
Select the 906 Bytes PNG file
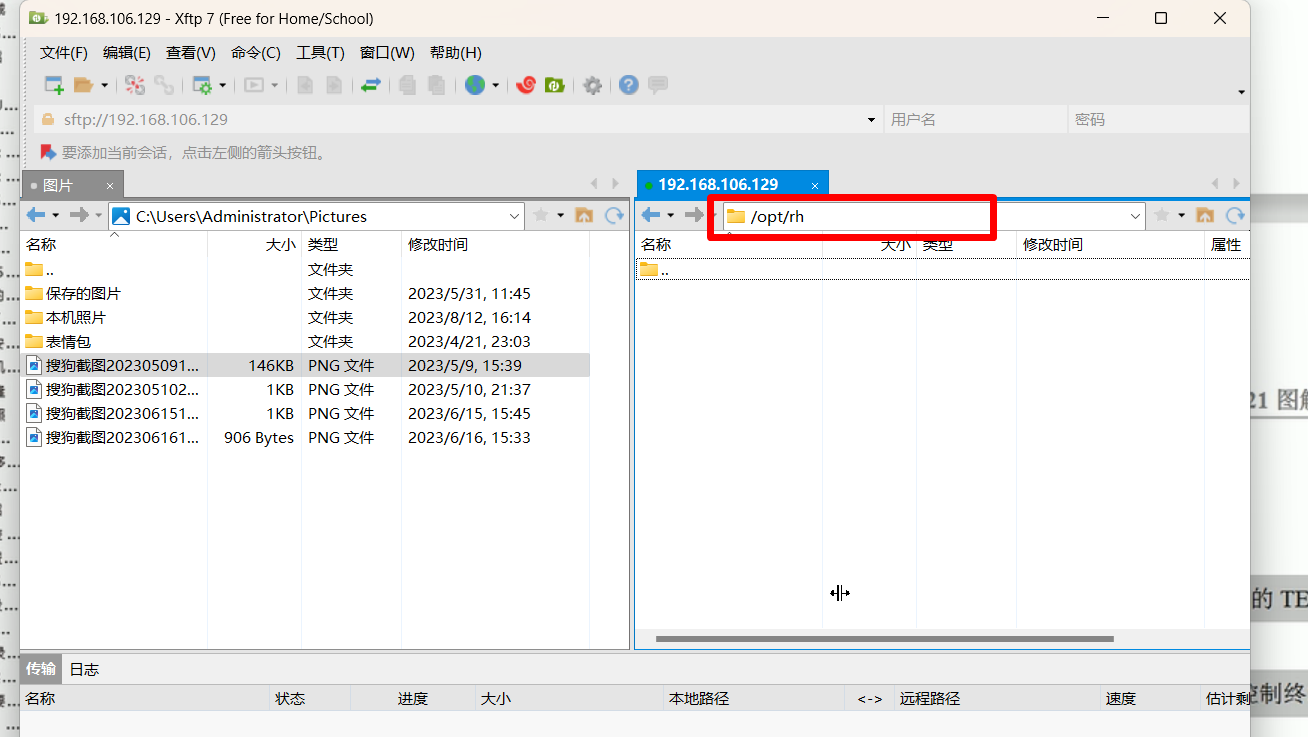(x=306, y=437)
